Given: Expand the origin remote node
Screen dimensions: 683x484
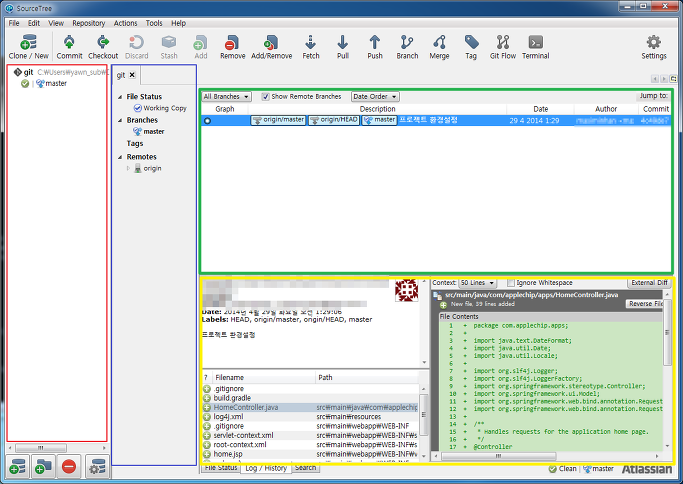Looking at the screenshot, I should [128, 168].
